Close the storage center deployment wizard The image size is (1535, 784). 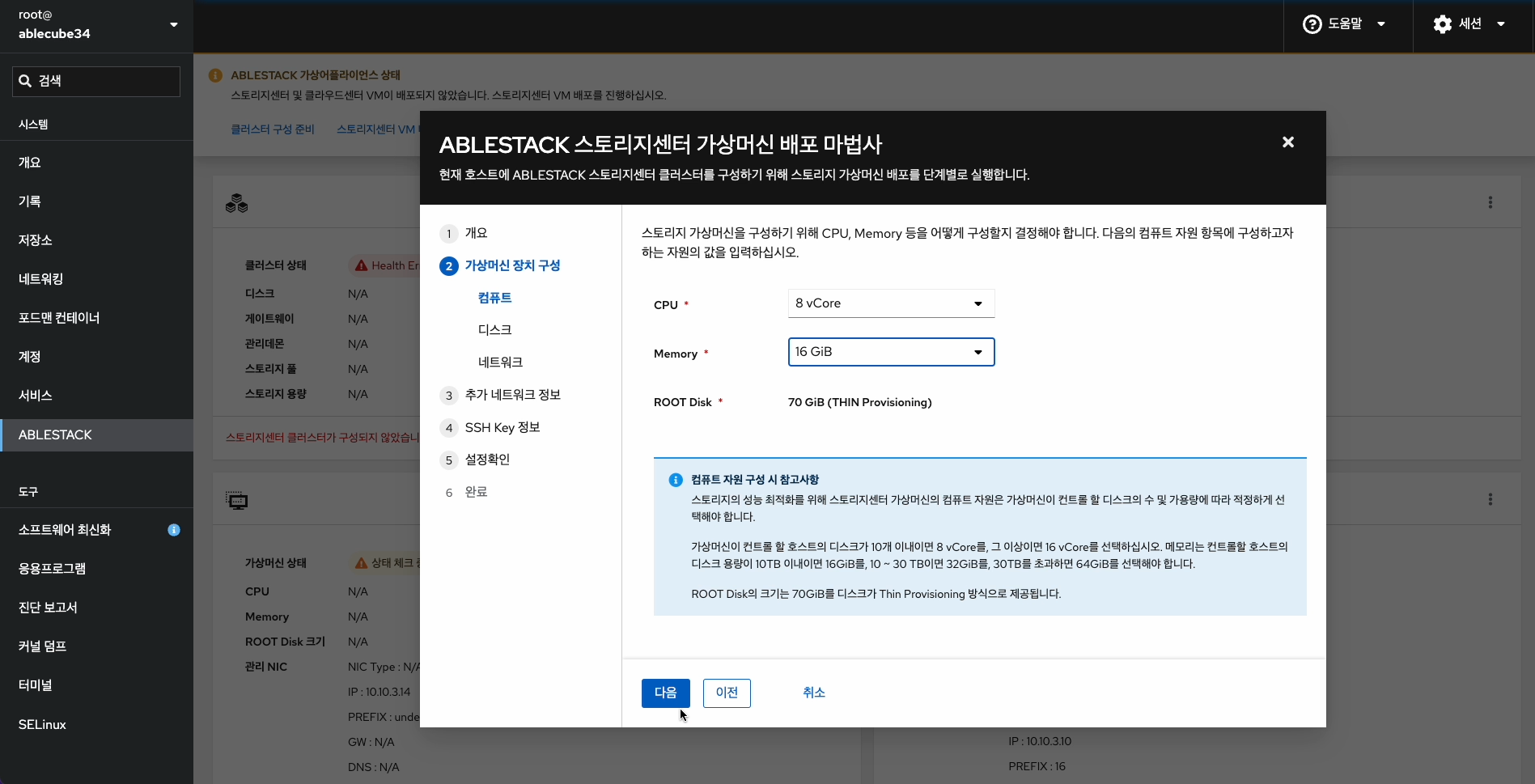pyautogui.click(x=1287, y=142)
